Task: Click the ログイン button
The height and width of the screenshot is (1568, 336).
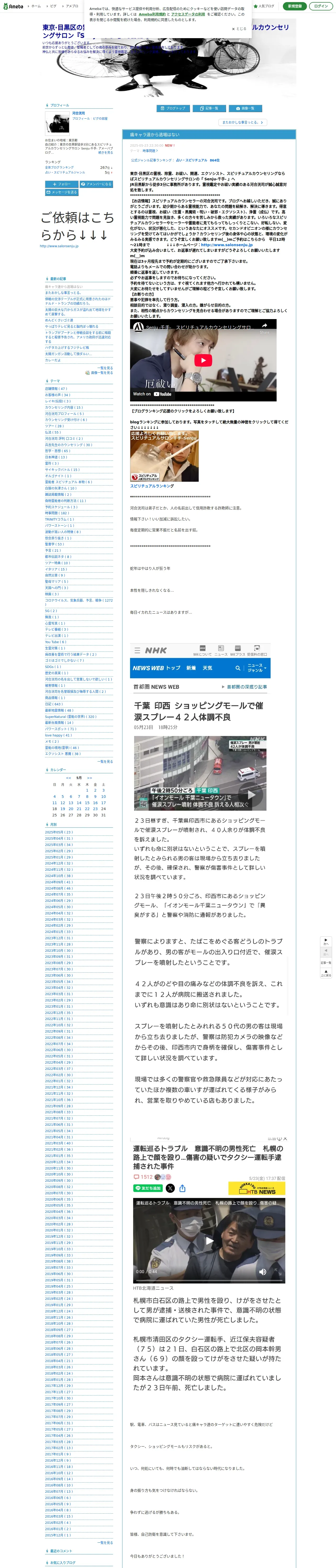Action: coord(321,6)
